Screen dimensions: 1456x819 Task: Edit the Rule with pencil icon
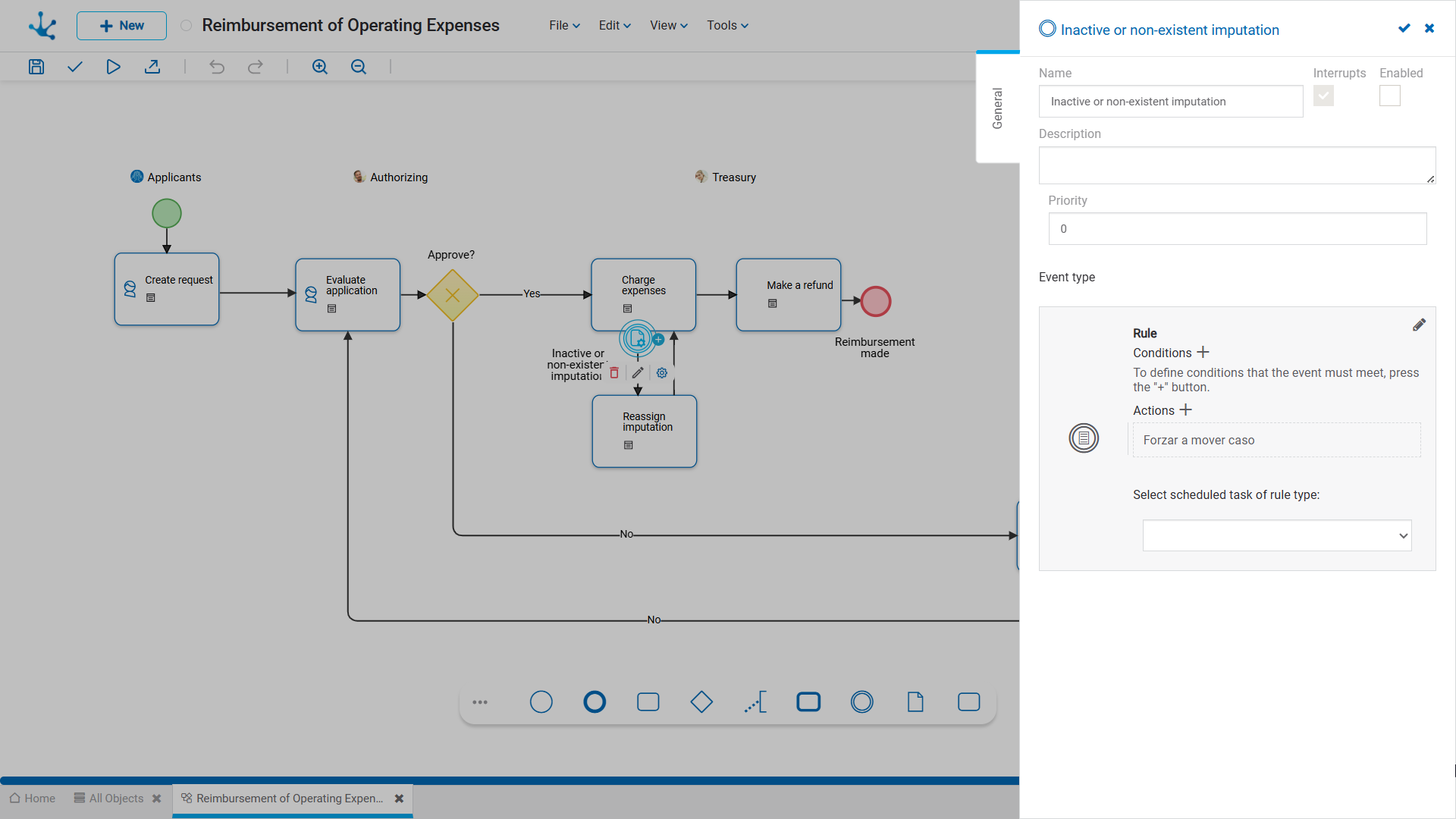(1419, 325)
